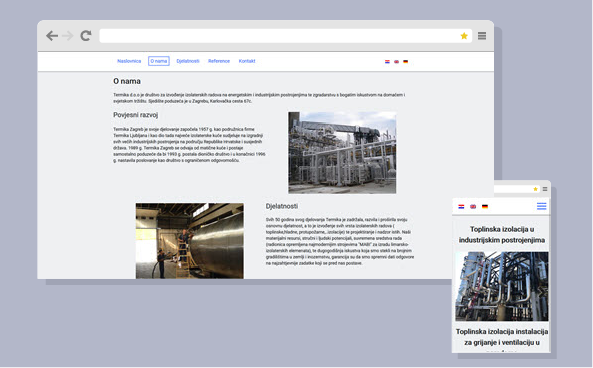Click the desktop browser forward arrow
The height and width of the screenshot is (368, 593).
68,36
